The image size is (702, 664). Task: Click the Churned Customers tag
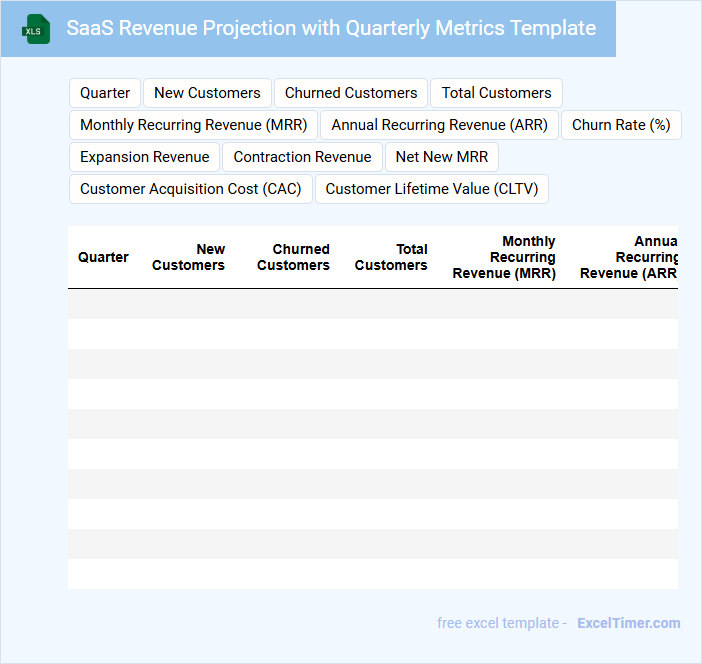click(x=351, y=93)
